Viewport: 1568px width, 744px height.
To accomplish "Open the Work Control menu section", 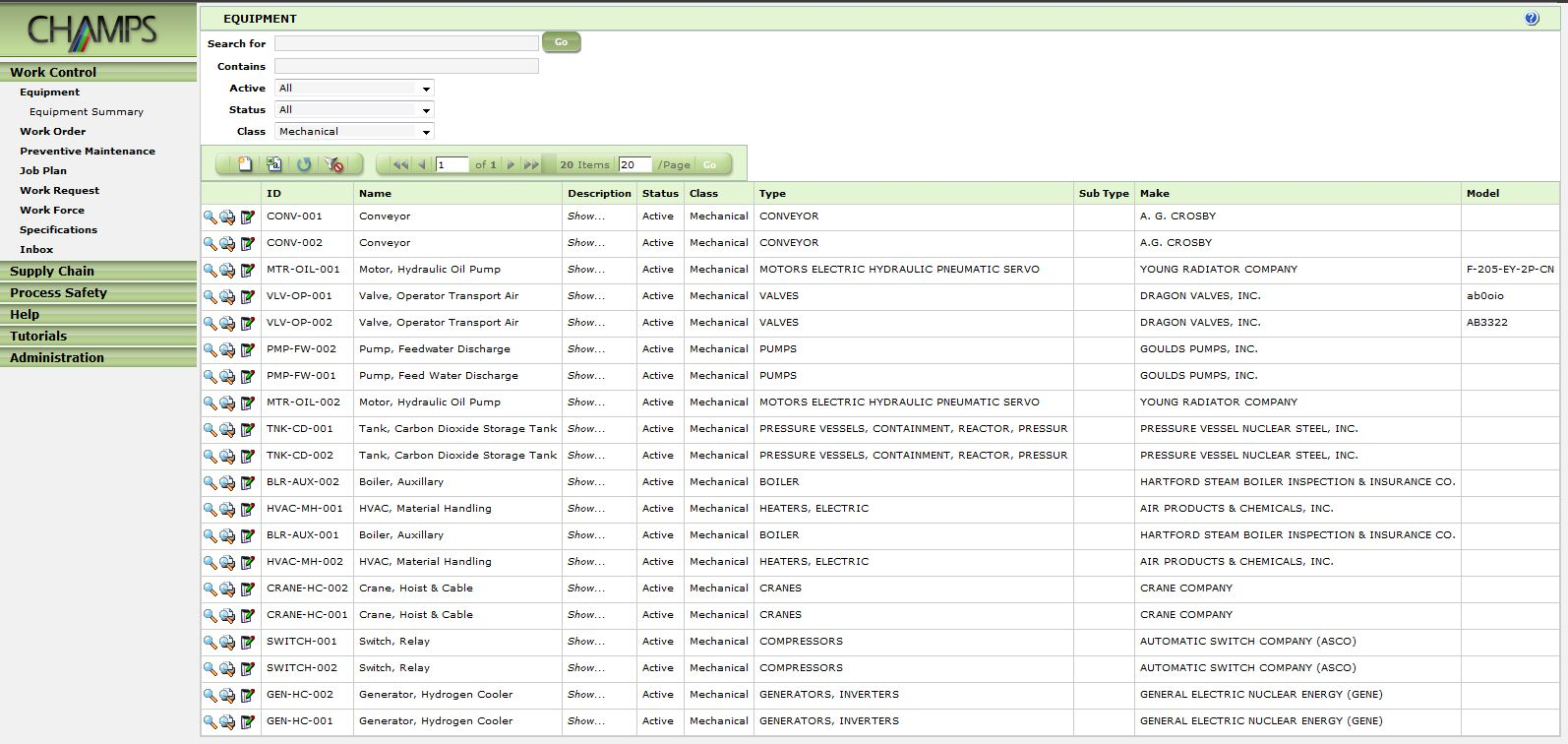I will point(98,72).
